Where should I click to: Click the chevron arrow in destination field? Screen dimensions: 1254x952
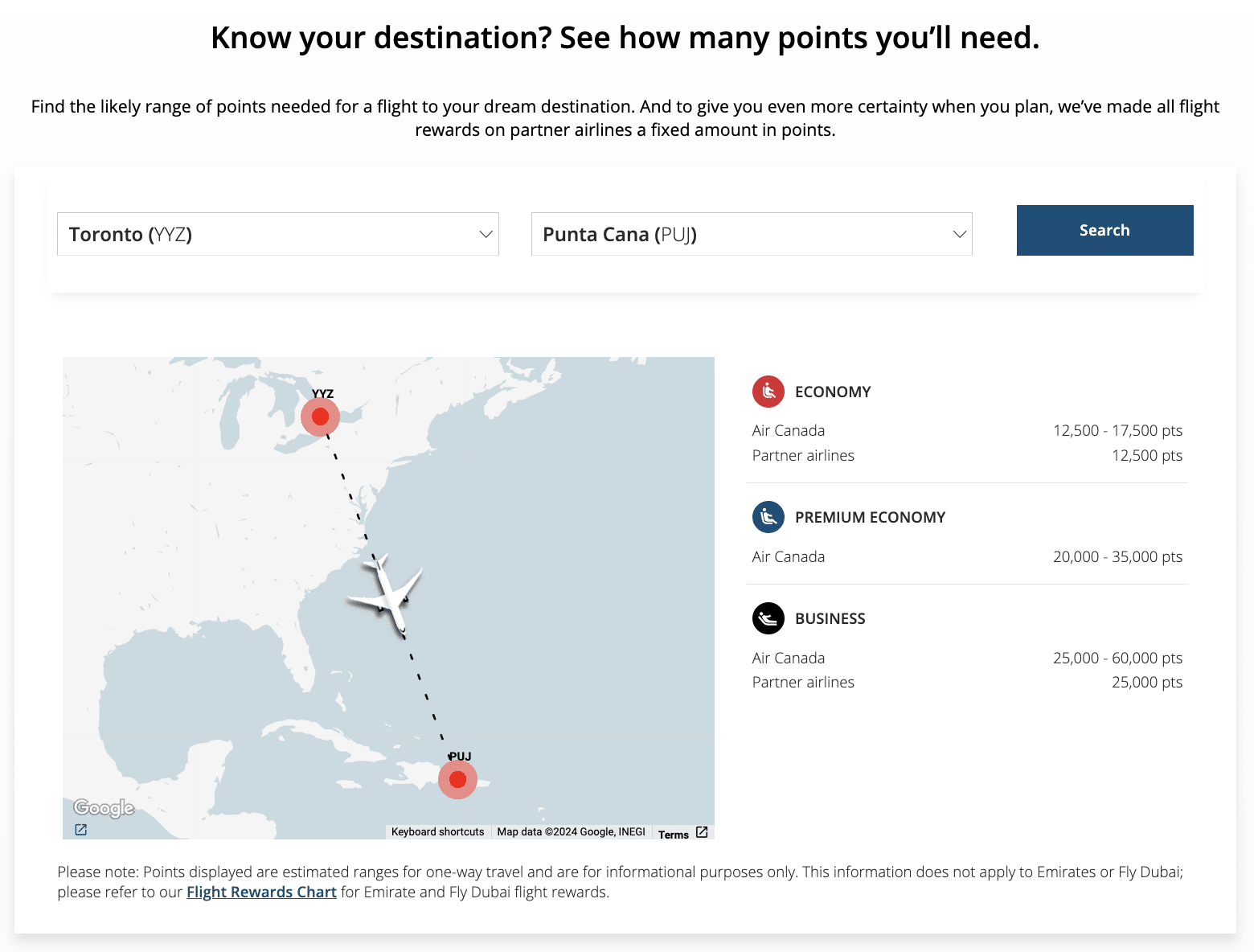pyautogui.click(x=959, y=234)
